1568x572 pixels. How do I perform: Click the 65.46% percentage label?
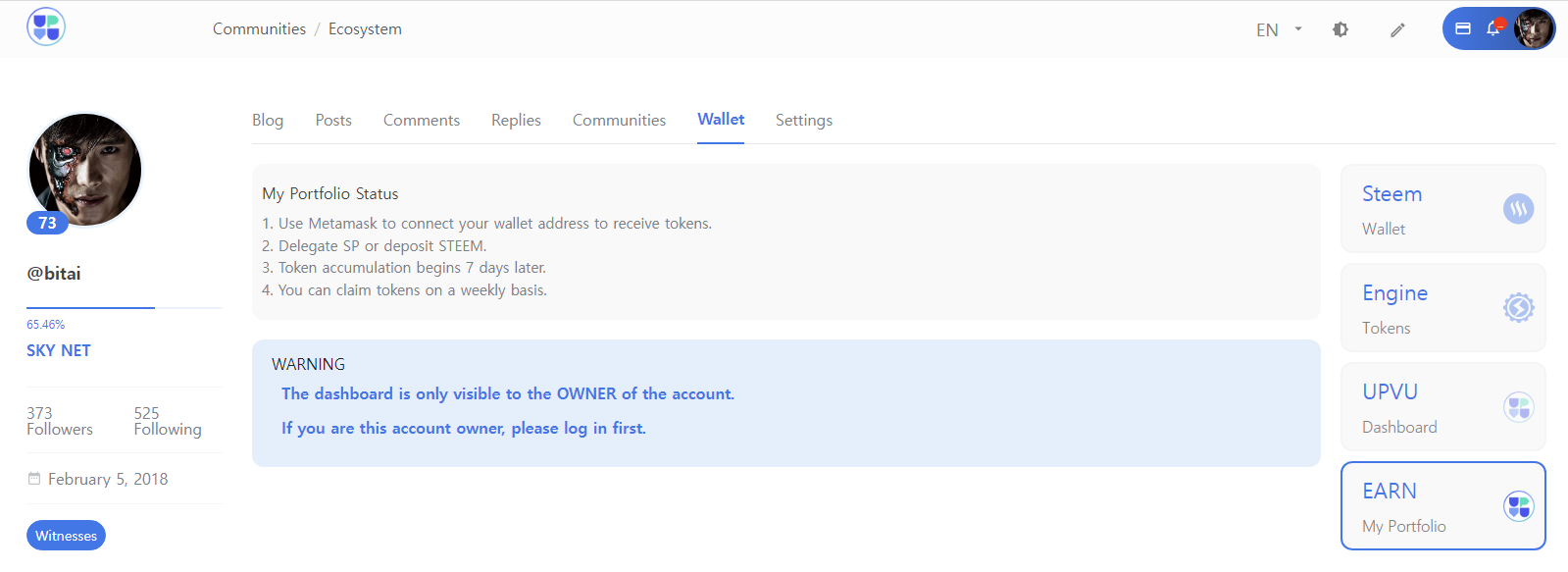(45, 325)
